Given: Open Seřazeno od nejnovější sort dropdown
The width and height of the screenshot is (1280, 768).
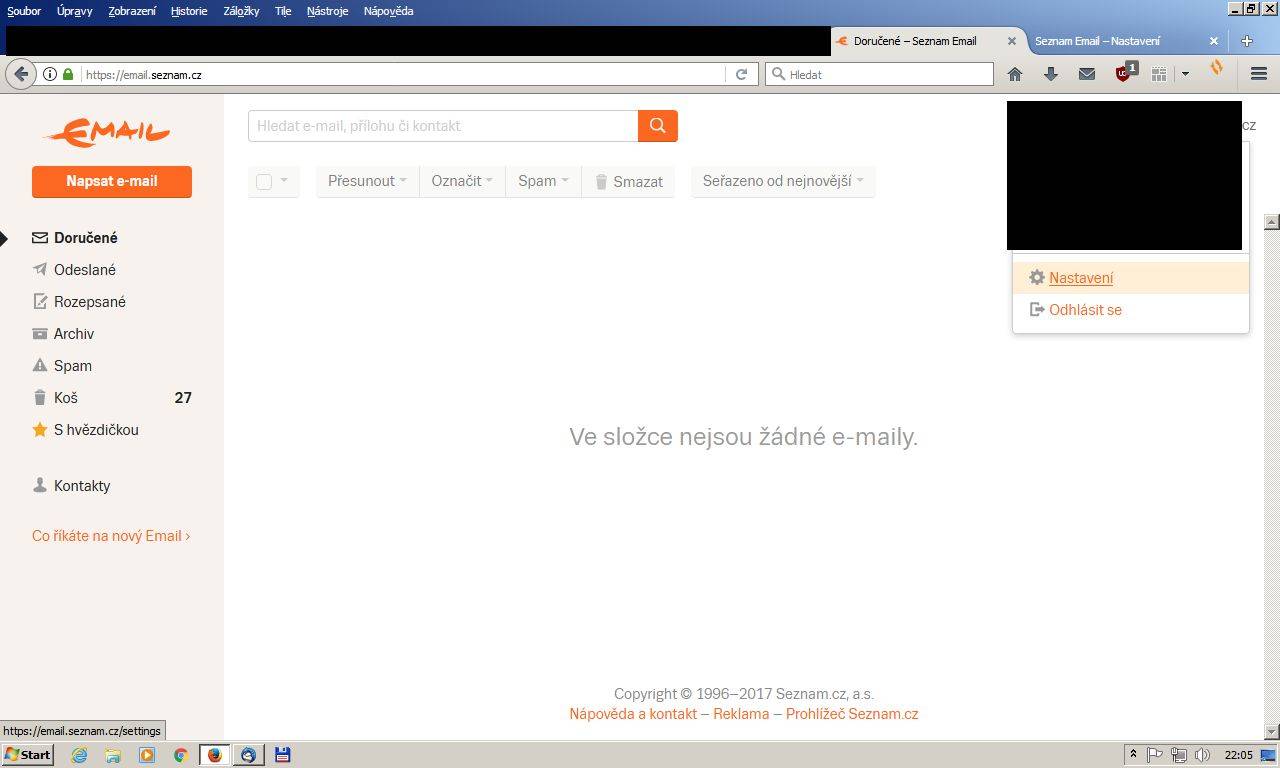Looking at the screenshot, I should 783,181.
